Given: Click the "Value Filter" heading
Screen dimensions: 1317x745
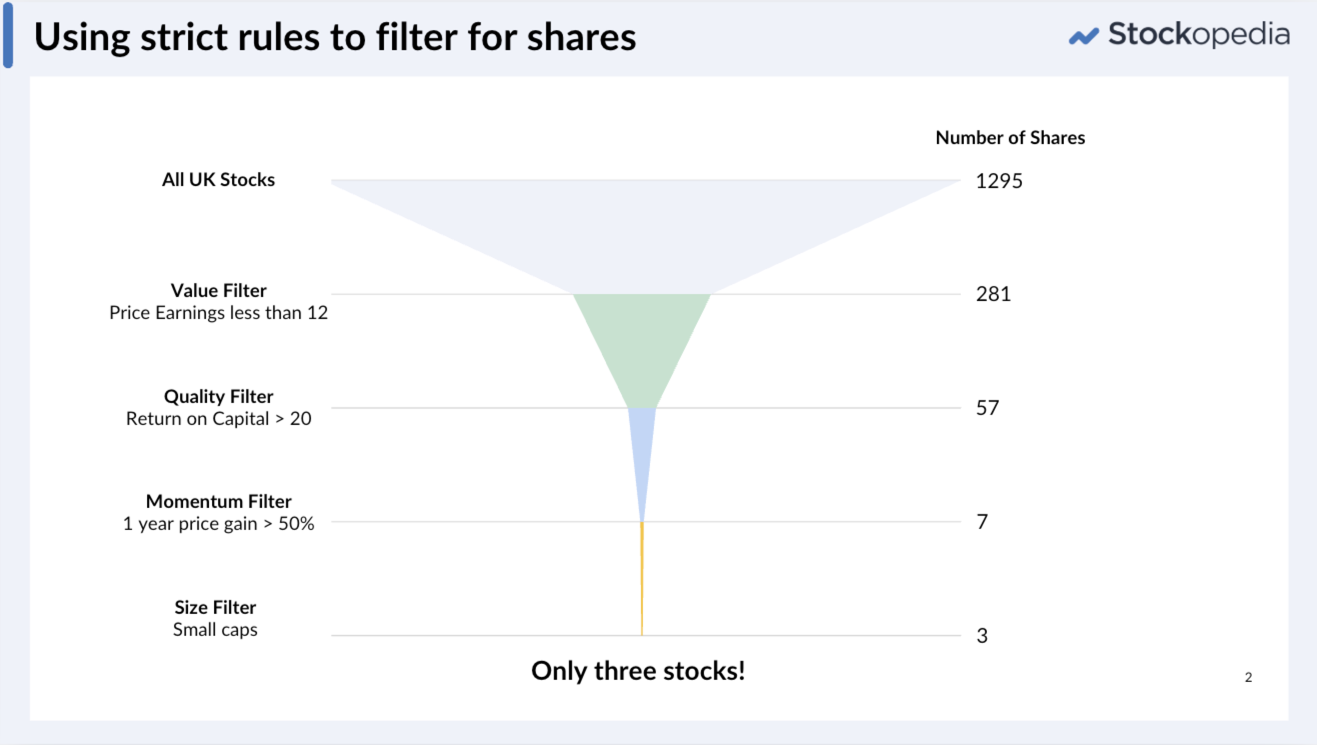Looking at the screenshot, I should click(x=218, y=291).
